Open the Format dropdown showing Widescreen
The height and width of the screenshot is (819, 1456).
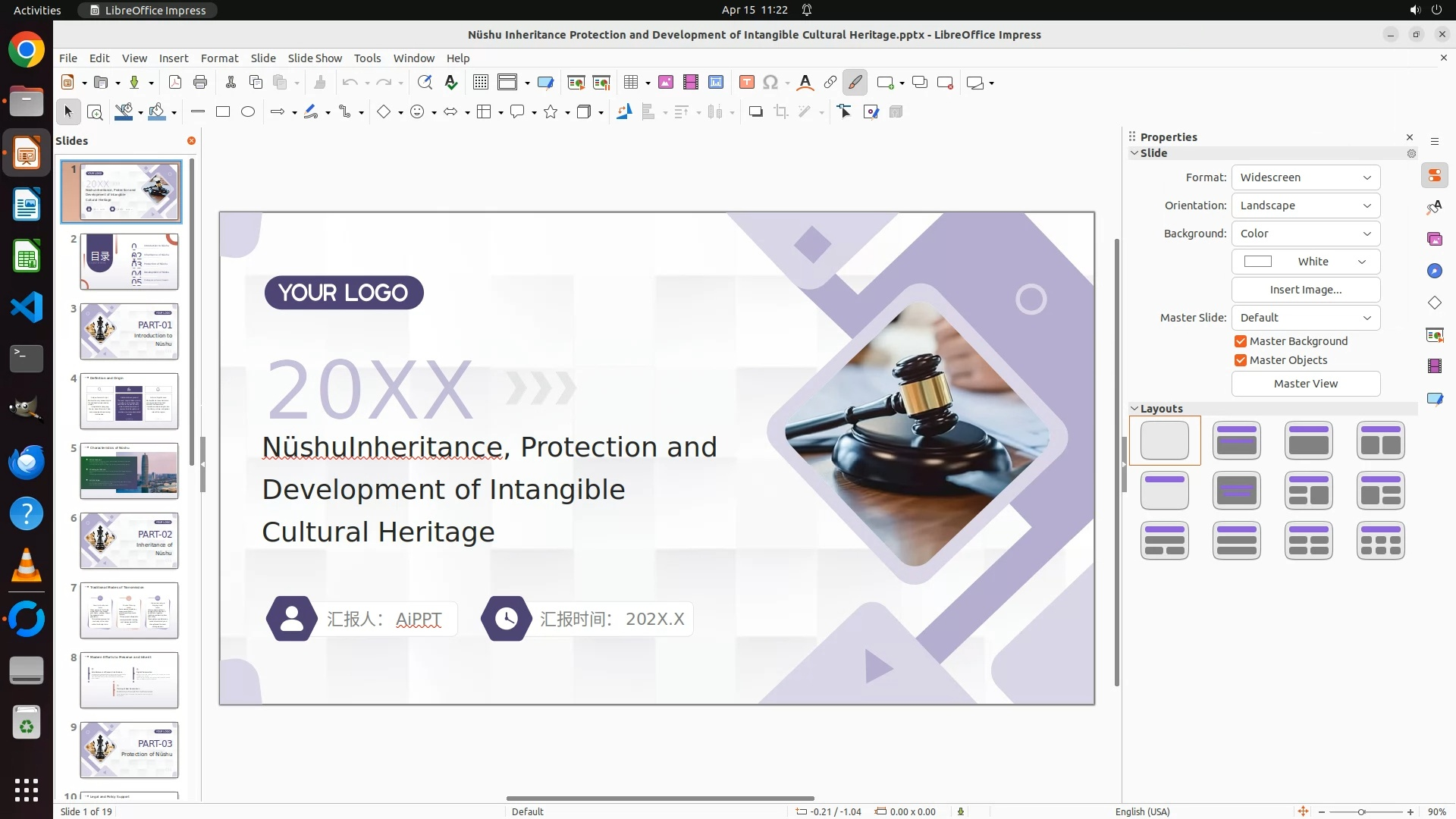click(x=1305, y=177)
